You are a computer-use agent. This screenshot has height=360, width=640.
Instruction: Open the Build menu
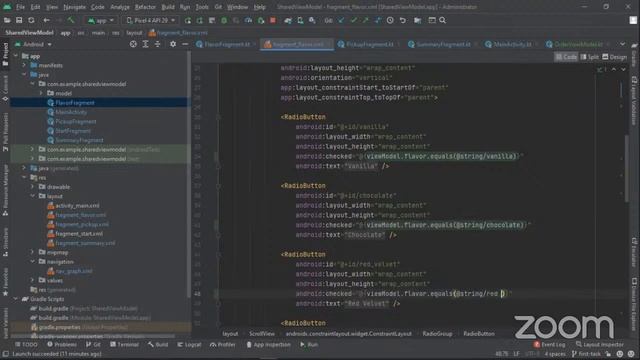click(168, 7)
